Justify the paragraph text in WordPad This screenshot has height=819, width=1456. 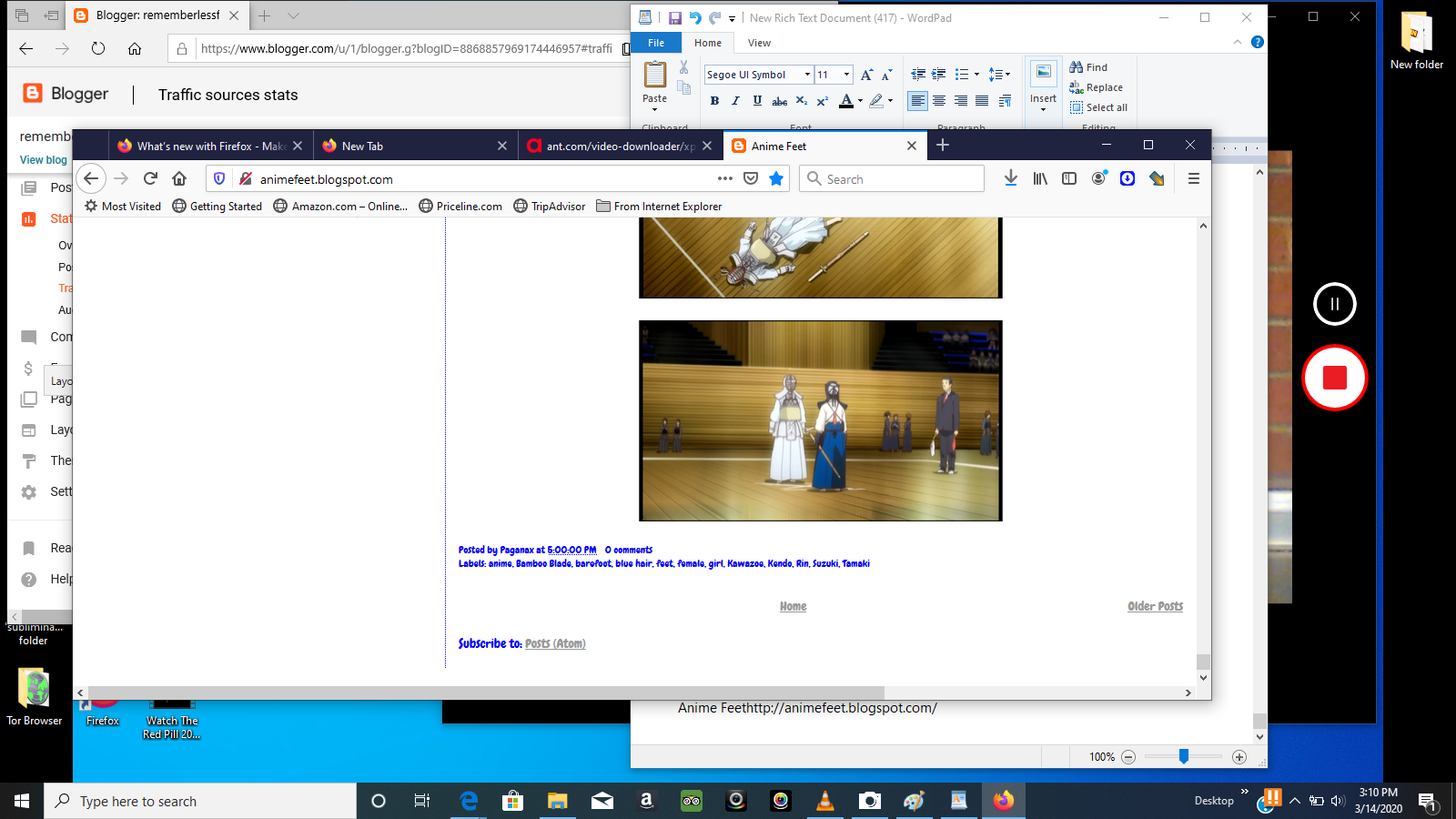983,101
